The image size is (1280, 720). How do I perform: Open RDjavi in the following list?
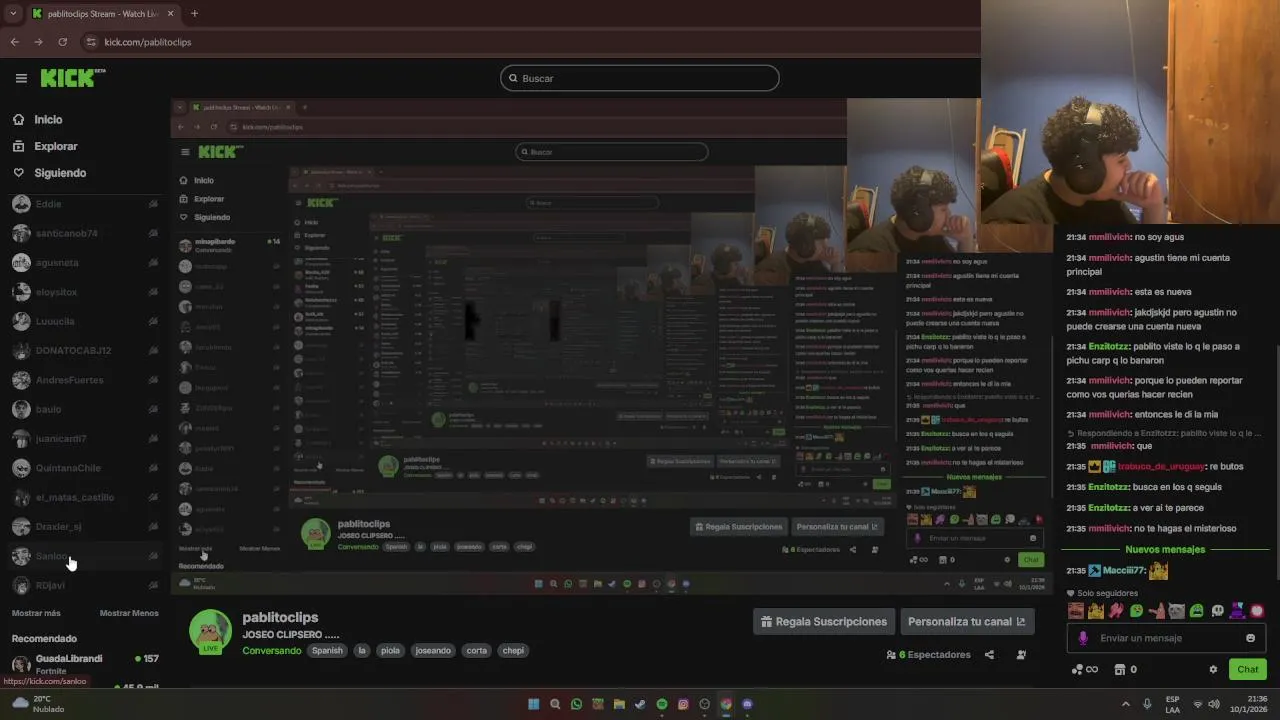[x=85, y=585]
